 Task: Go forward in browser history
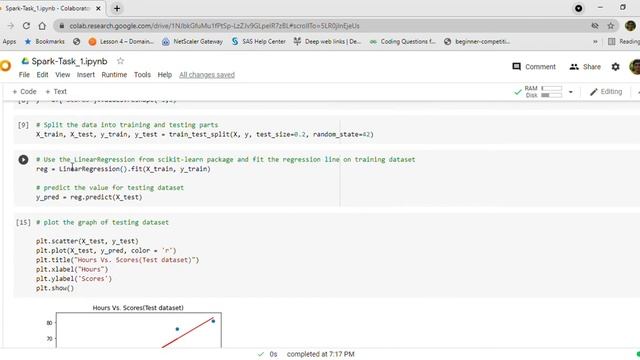(11, 26)
